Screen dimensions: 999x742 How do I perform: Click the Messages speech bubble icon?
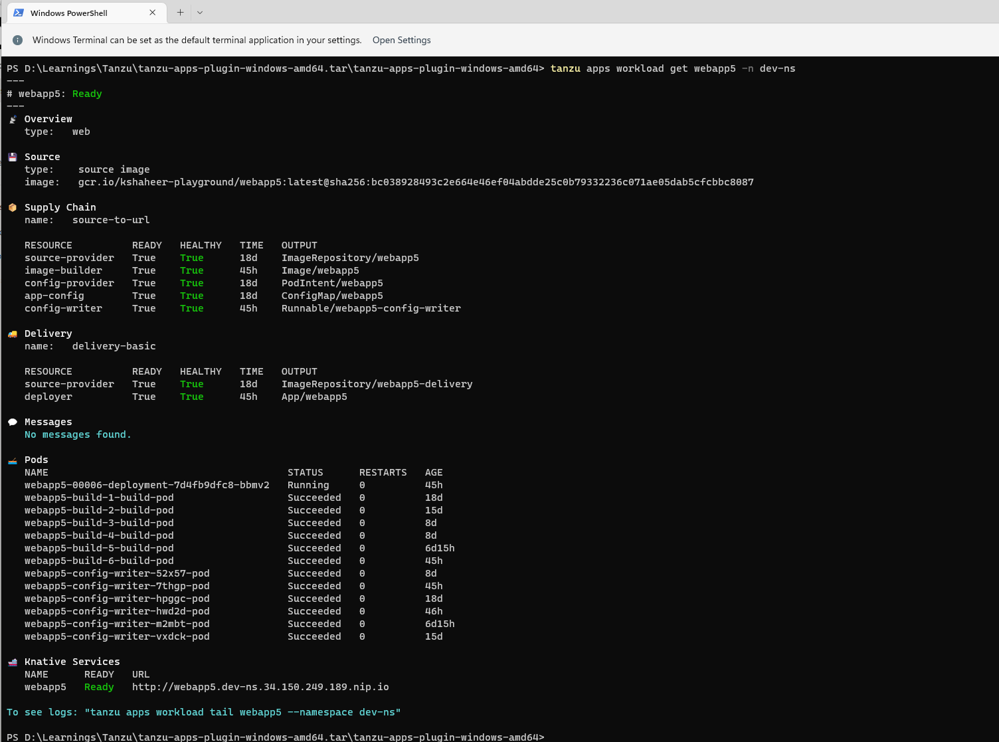coord(13,422)
